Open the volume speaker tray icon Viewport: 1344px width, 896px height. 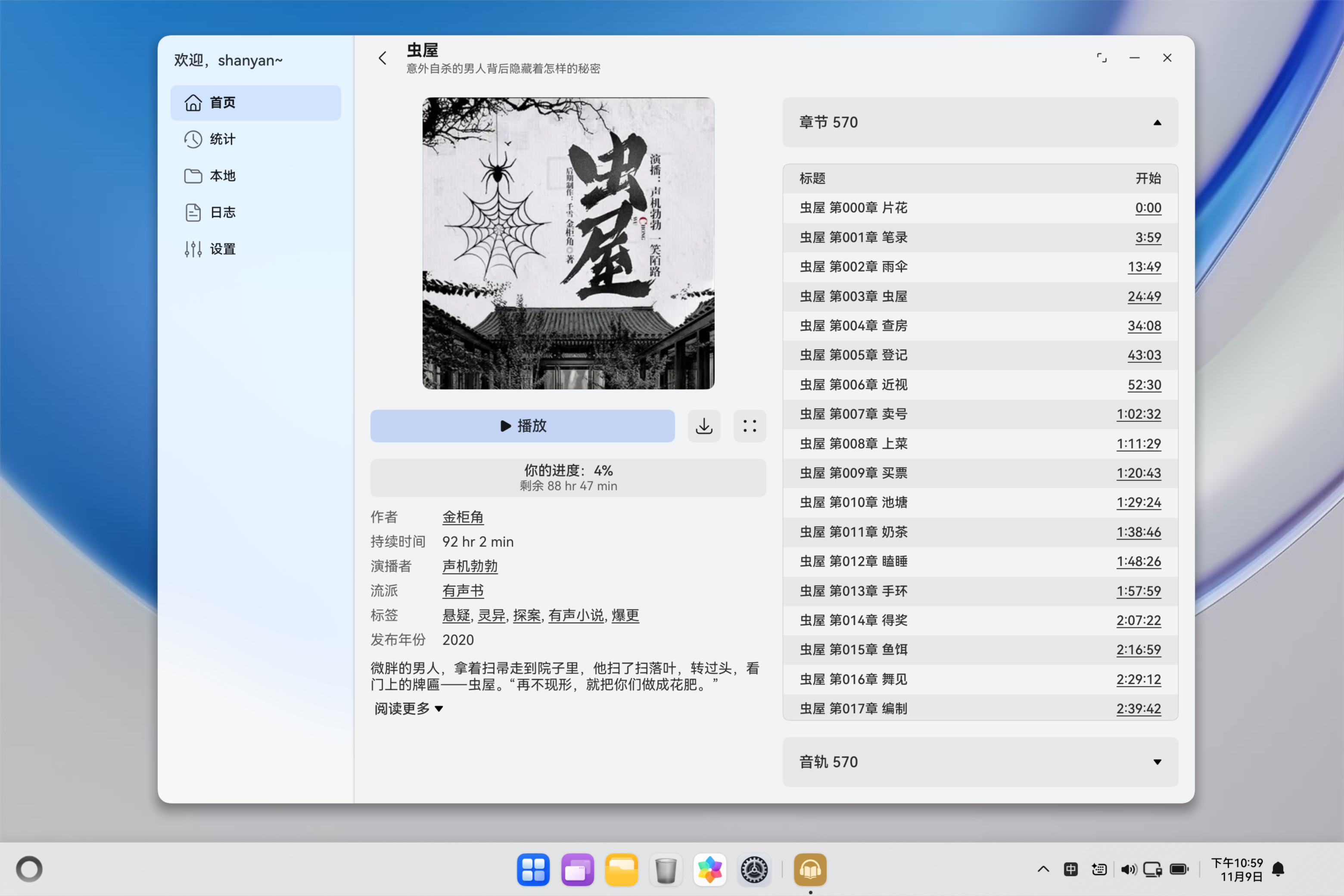coord(1128,869)
